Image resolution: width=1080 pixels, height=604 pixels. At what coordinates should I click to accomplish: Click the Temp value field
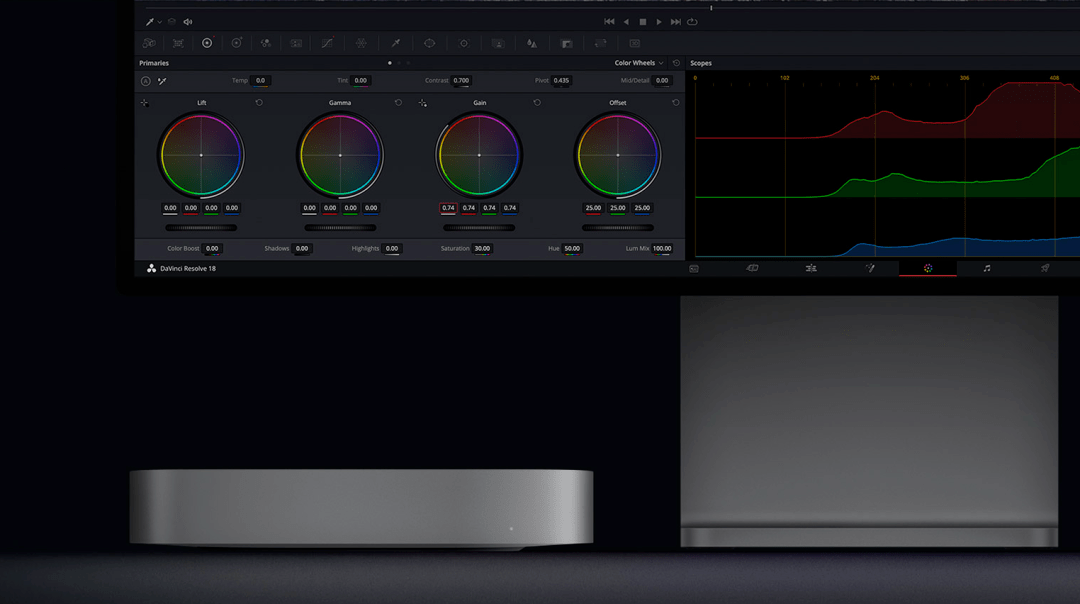[260, 81]
